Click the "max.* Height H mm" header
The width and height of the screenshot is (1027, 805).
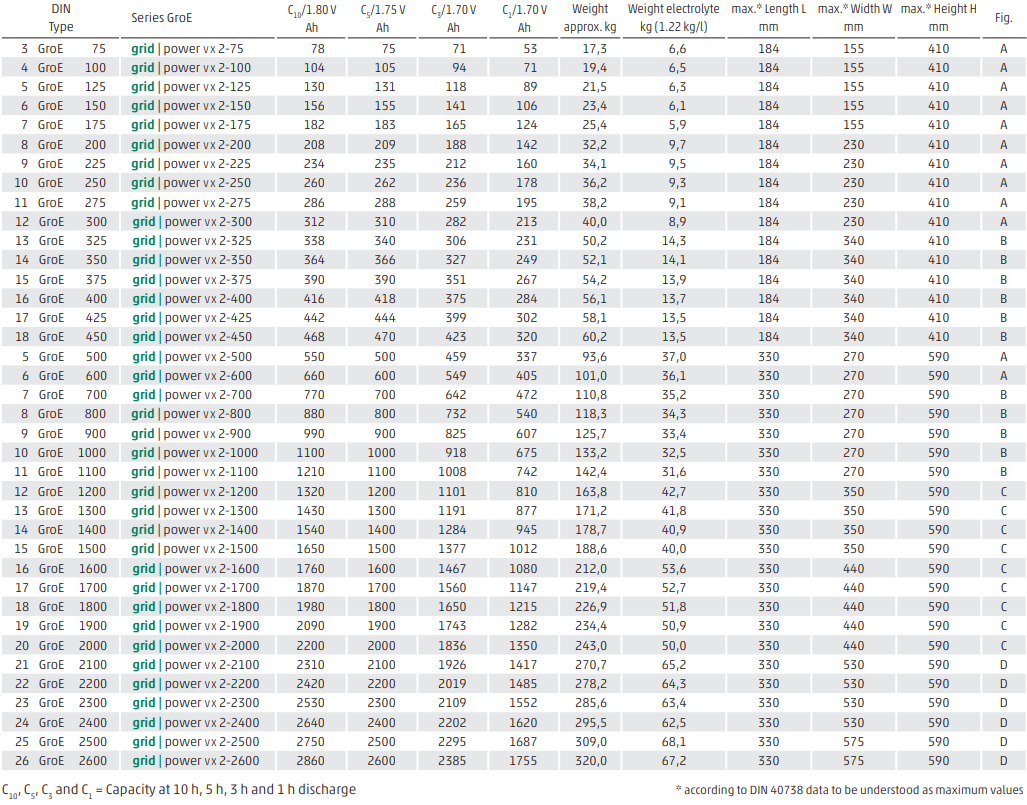click(x=939, y=18)
